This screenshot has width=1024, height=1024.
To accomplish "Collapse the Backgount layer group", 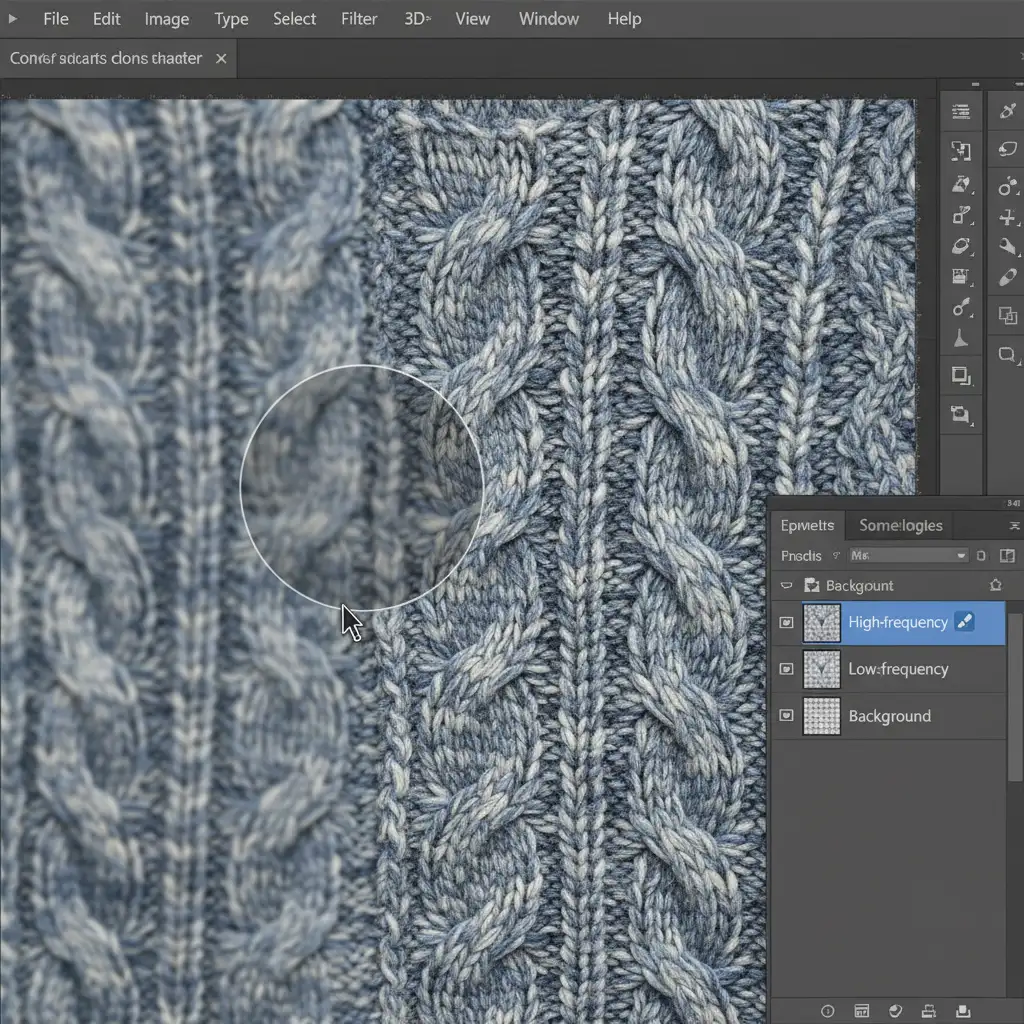I will (x=786, y=586).
